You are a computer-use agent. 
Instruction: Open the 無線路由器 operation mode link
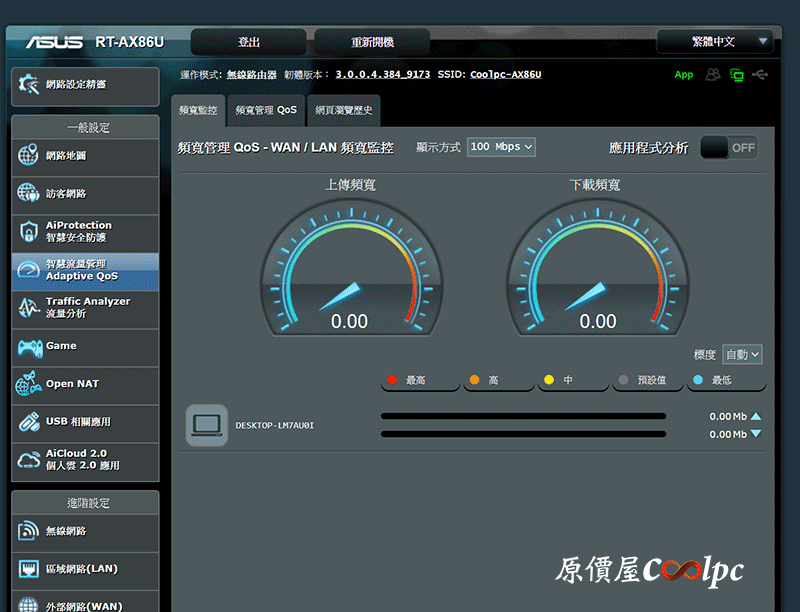point(252,75)
